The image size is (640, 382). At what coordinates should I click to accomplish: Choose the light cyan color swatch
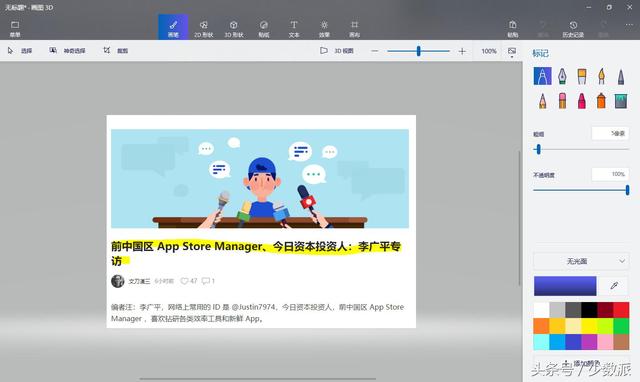[x=541, y=342]
